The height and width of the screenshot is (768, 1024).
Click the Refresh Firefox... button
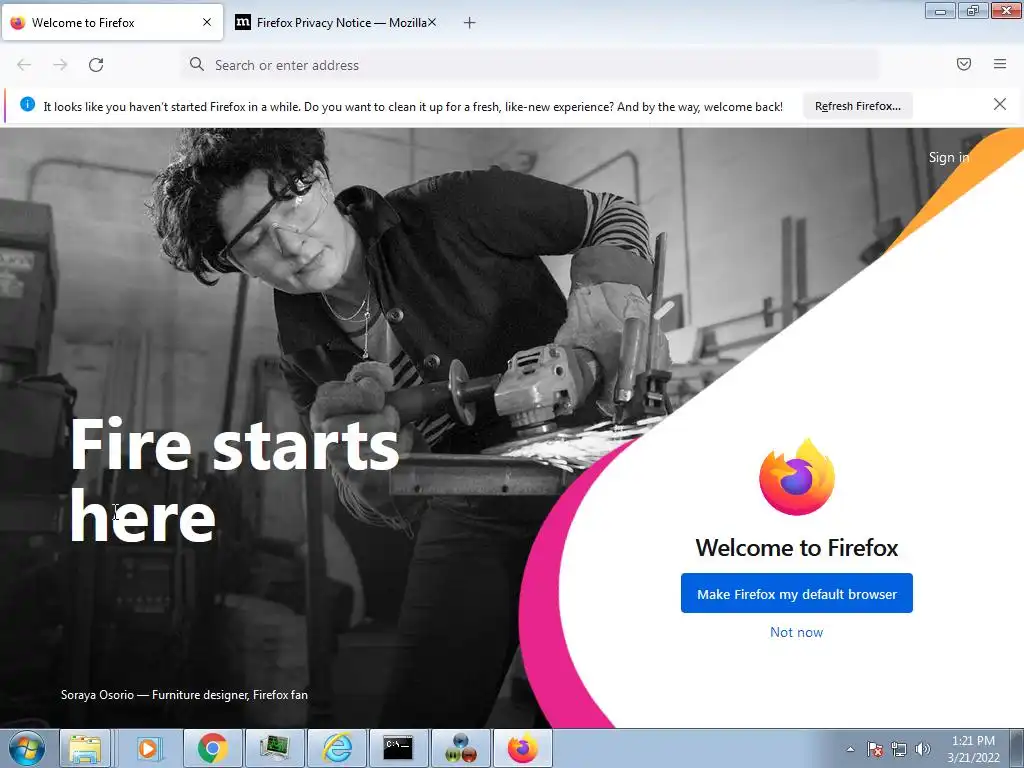(x=857, y=106)
